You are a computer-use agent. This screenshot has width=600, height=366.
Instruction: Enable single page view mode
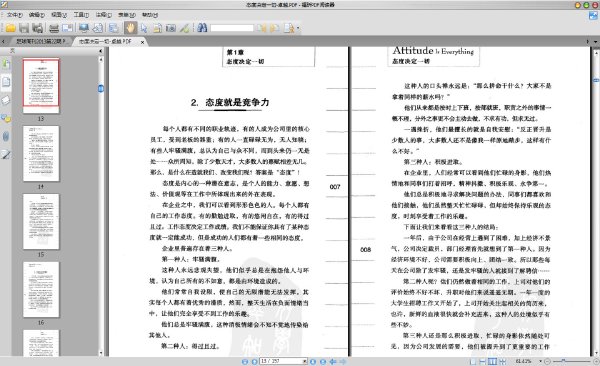click(x=473, y=361)
